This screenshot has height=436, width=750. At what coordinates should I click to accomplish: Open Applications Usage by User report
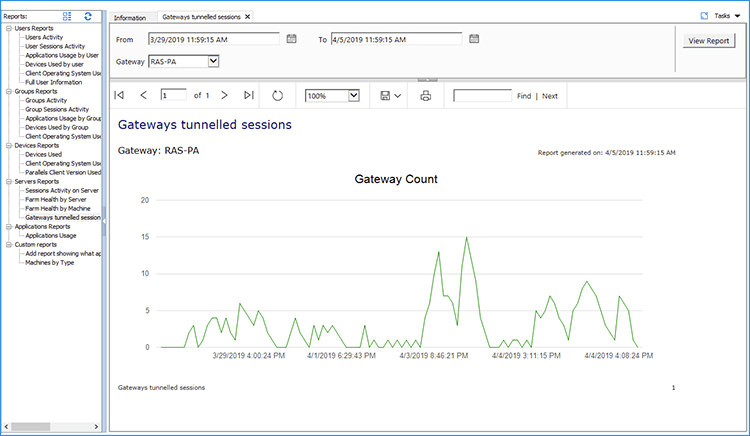[x=62, y=55]
